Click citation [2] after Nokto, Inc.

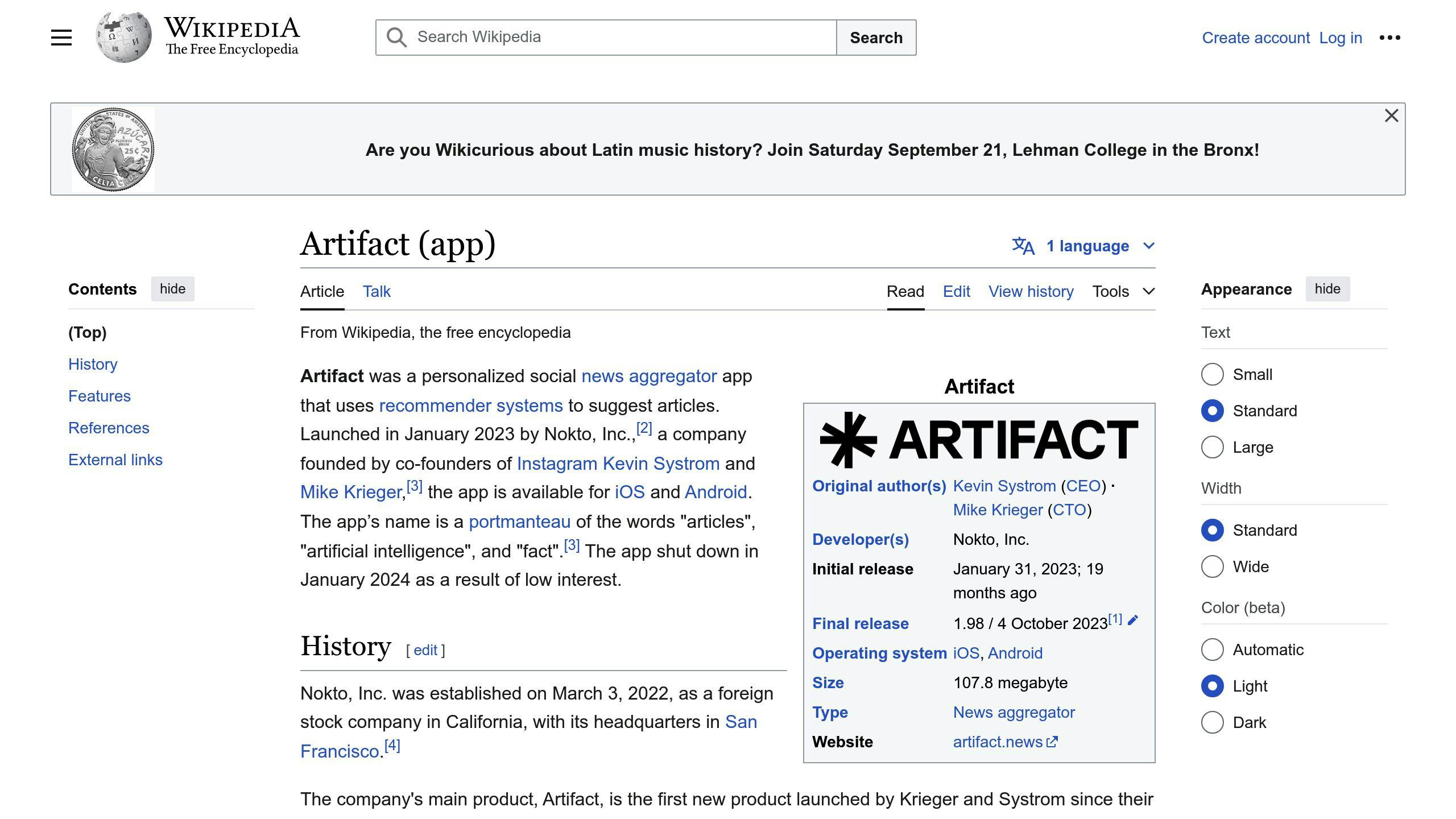[x=644, y=428]
